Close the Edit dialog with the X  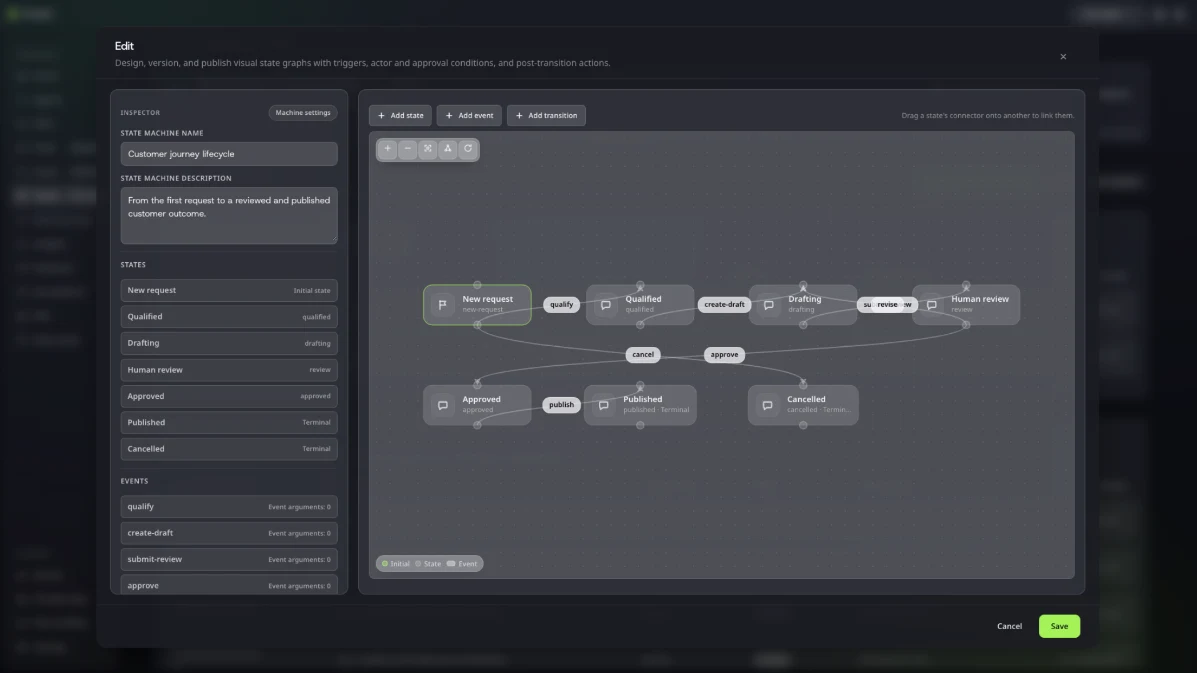pos(1063,56)
